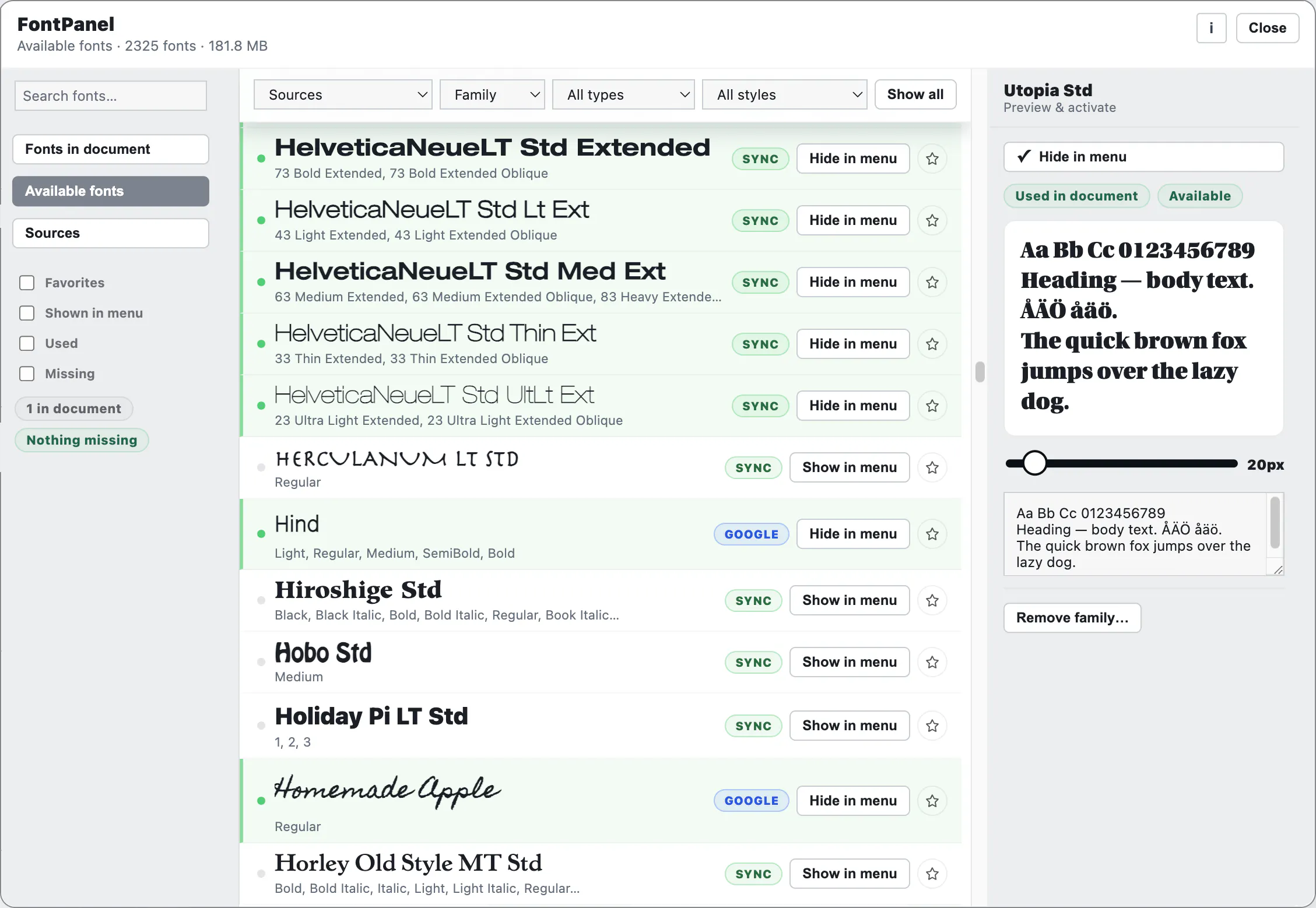Click the Show all button

[915, 94]
